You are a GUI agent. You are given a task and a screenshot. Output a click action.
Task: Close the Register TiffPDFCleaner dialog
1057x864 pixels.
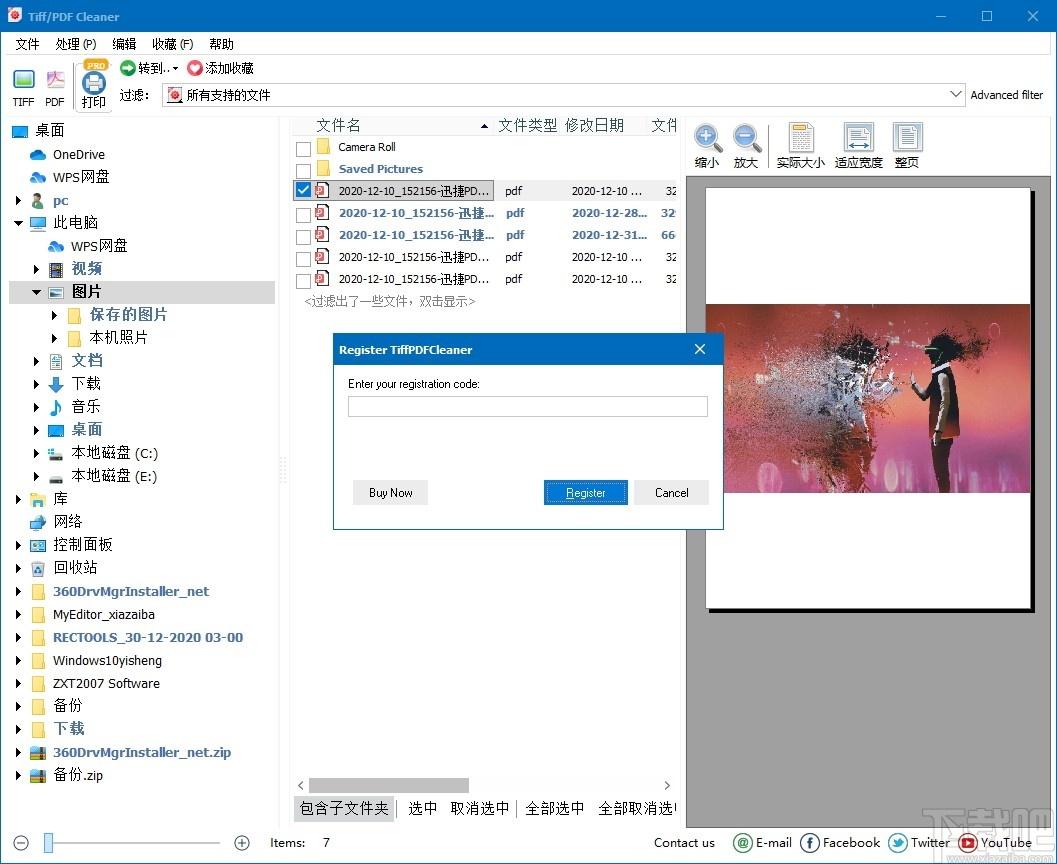[x=700, y=349]
